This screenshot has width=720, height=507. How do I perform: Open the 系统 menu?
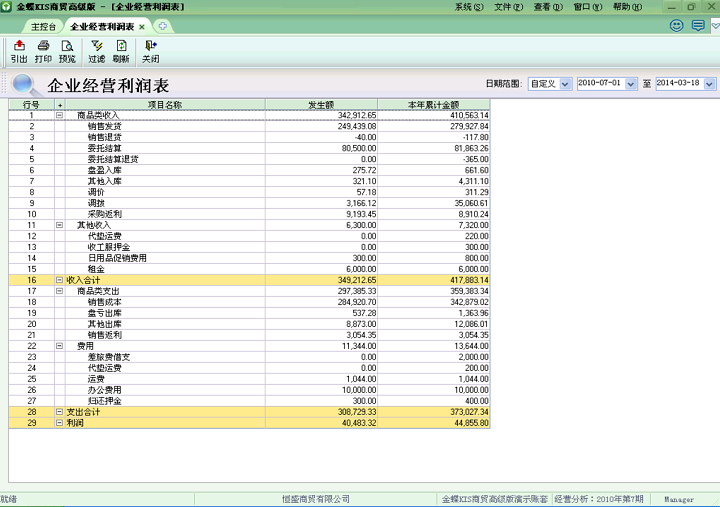(x=468, y=7)
